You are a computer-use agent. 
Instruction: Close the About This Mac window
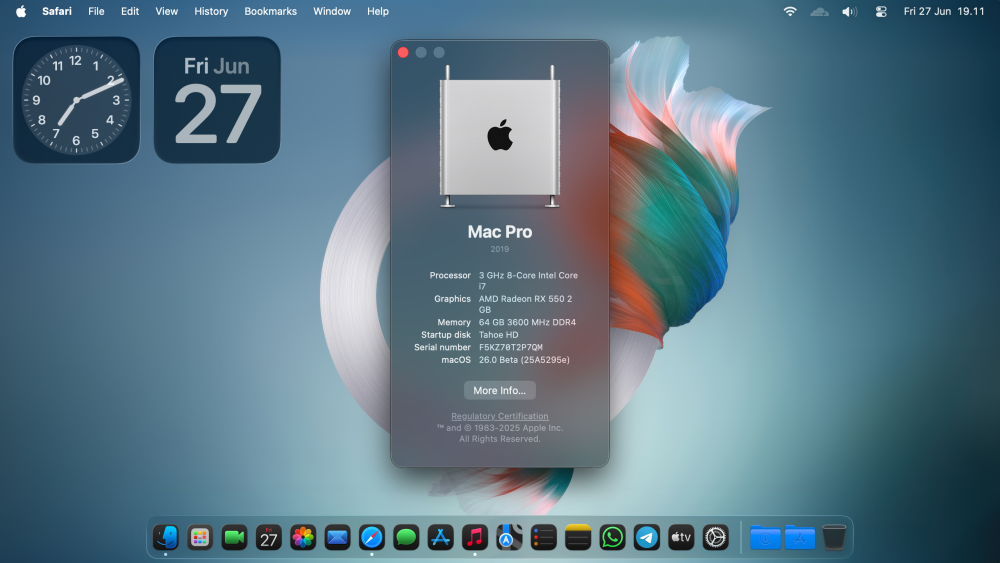tap(403, 52)
